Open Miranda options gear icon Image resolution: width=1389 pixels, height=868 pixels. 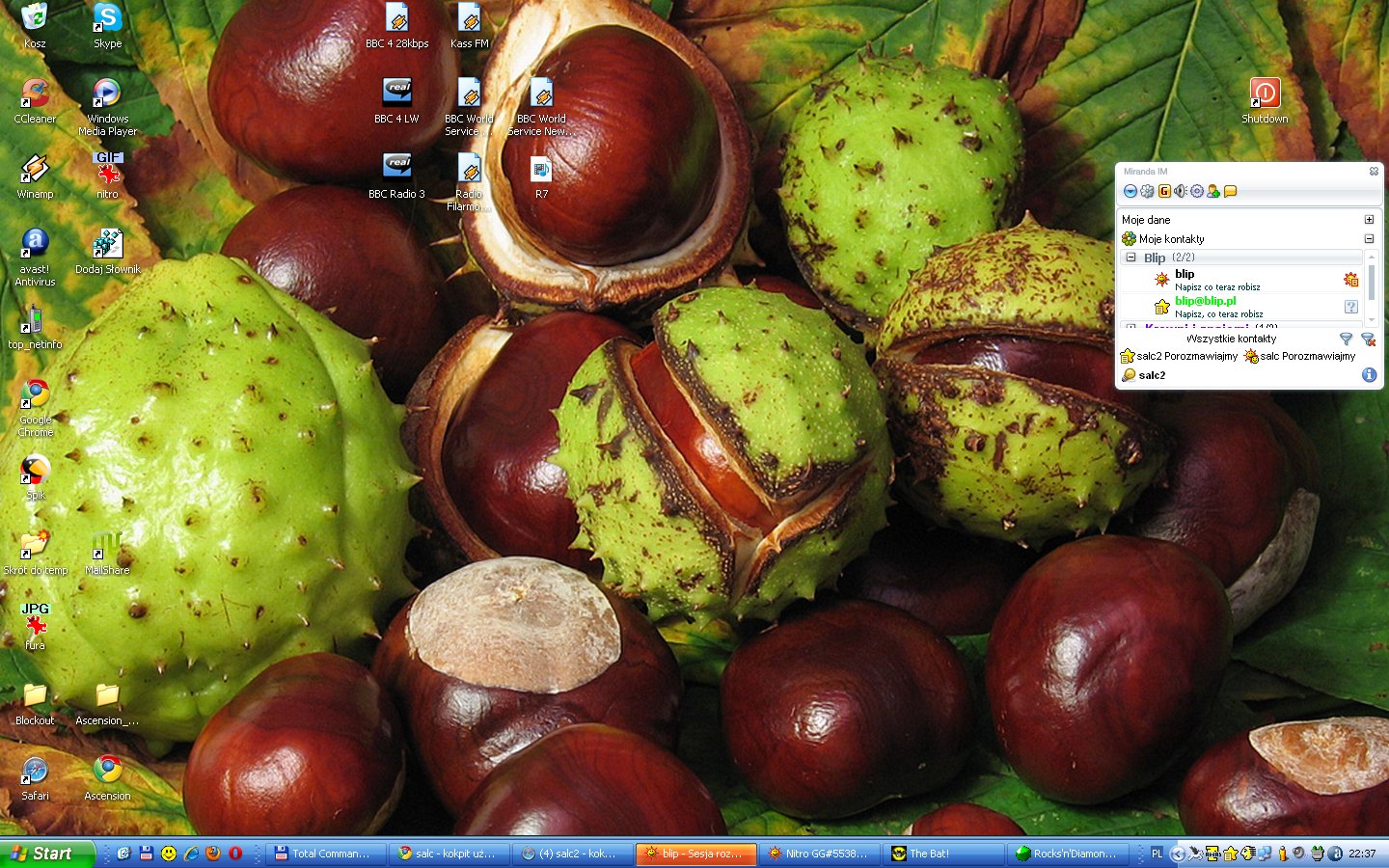click(1197, 191)
